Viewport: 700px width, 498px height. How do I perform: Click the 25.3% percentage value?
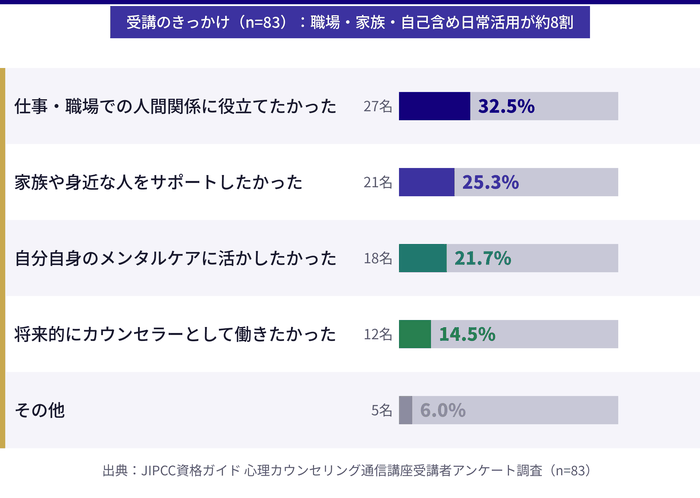pos(490,182)
